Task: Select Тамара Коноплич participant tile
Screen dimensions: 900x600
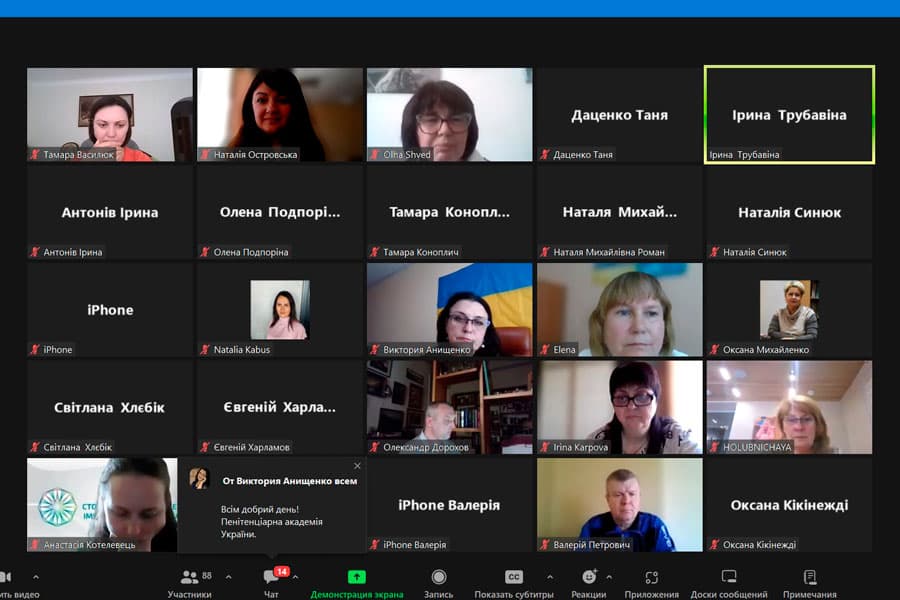Action: point(449,212)
